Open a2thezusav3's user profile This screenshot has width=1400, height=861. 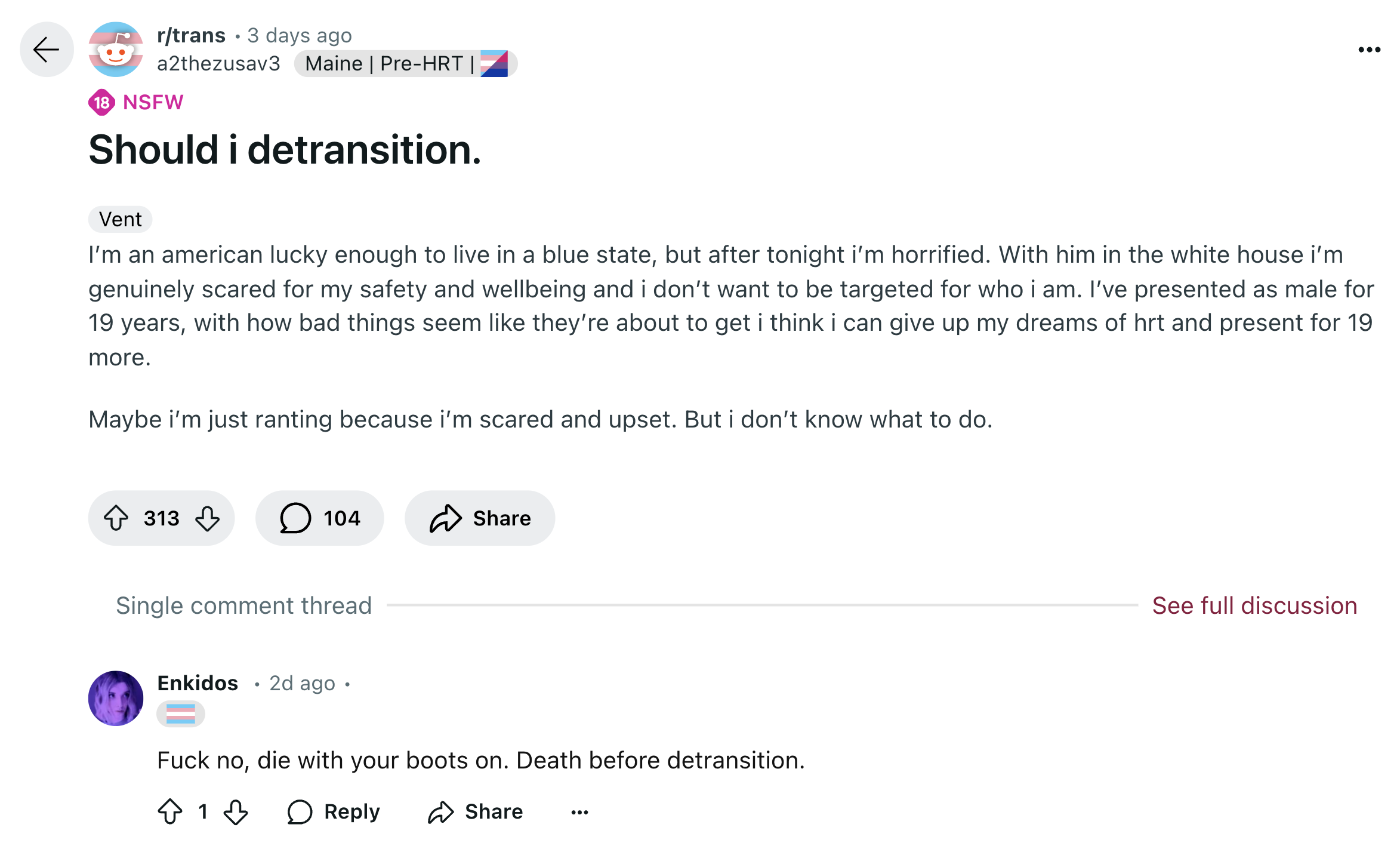click(x=218, y=64)
